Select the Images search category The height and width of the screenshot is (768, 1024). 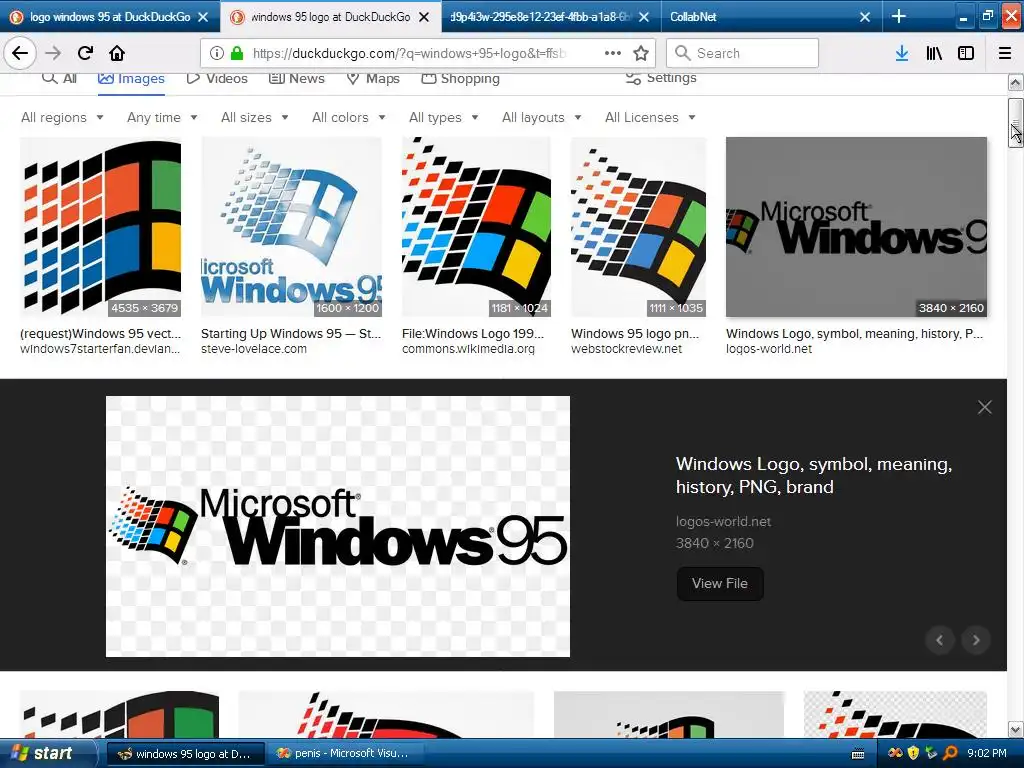131,78
